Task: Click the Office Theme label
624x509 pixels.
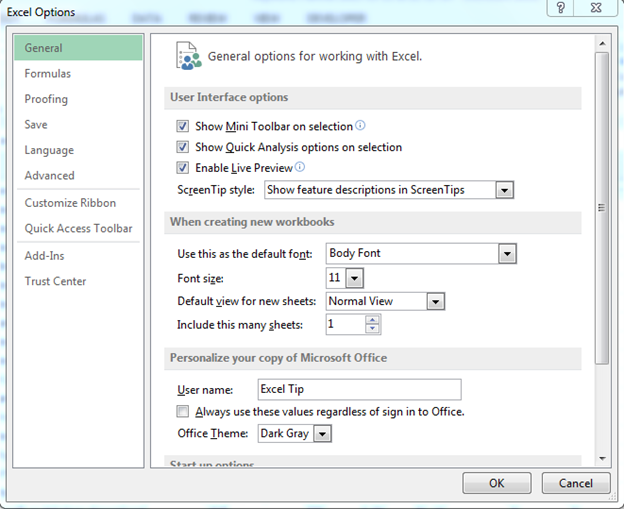Action: 213,433
